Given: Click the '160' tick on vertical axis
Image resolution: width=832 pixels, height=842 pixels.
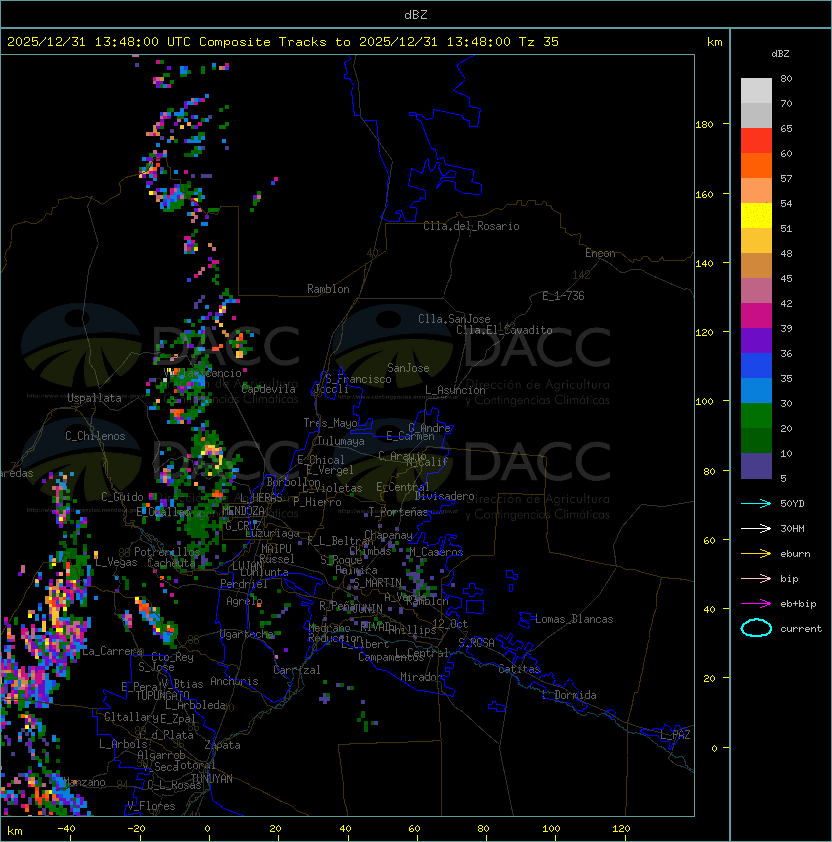Looking at the screenshot, I should (x=704, y=194).
